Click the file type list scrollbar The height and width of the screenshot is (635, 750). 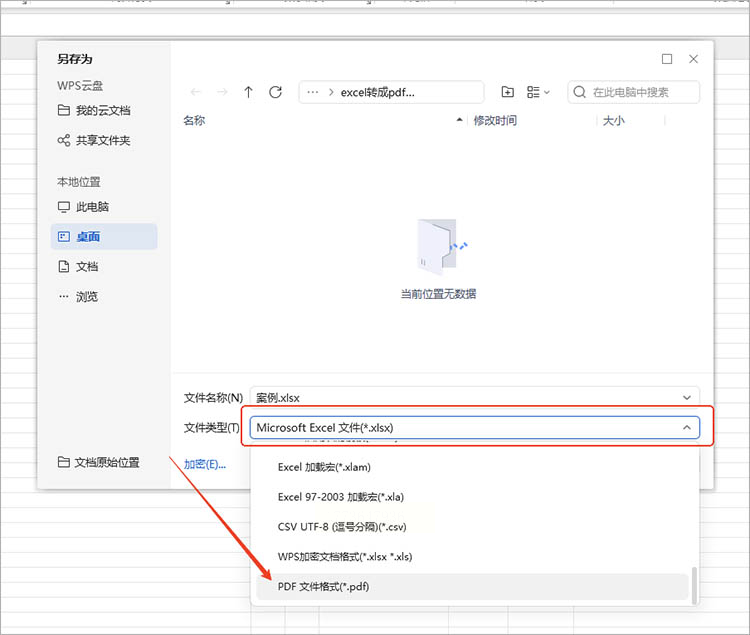click(x=694, y=584)
